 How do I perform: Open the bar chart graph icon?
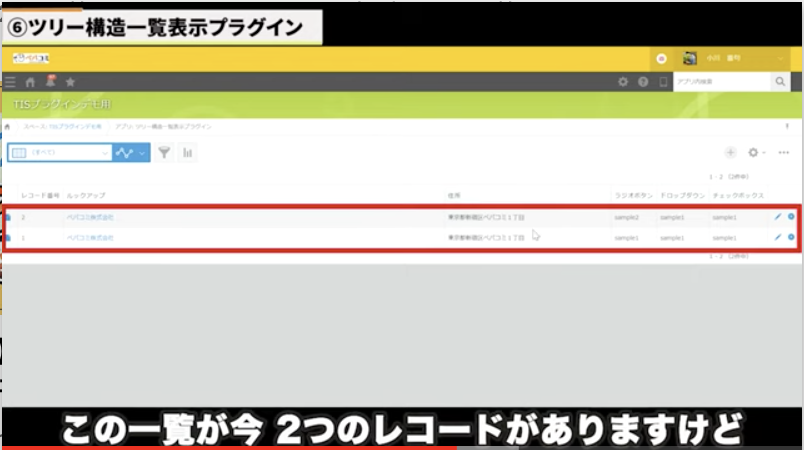(x=187, y=153)
